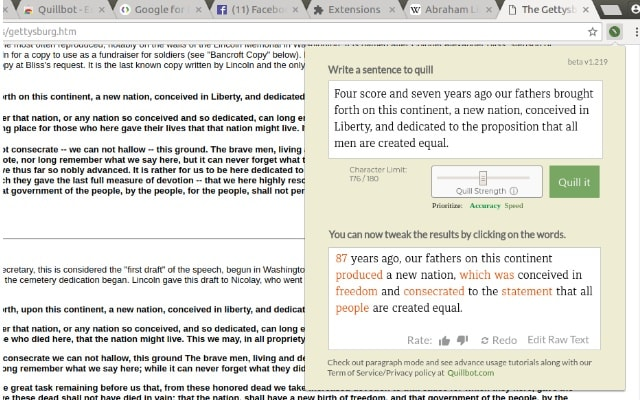This screenshot has width=640, height=400.
Task: Tweak the word 'produced' in results
Action: coord(359,275)
